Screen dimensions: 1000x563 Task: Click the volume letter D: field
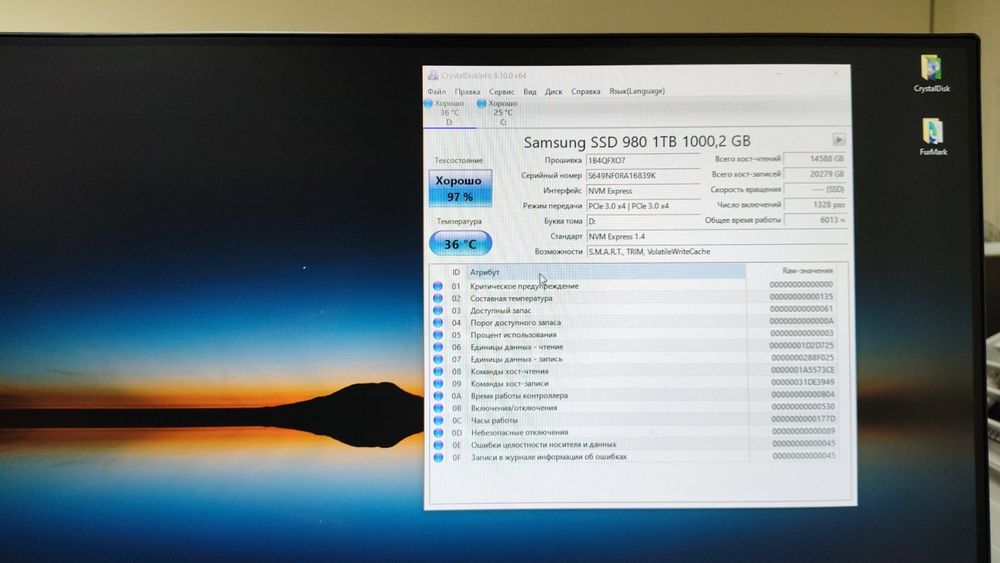click(643, 221)
